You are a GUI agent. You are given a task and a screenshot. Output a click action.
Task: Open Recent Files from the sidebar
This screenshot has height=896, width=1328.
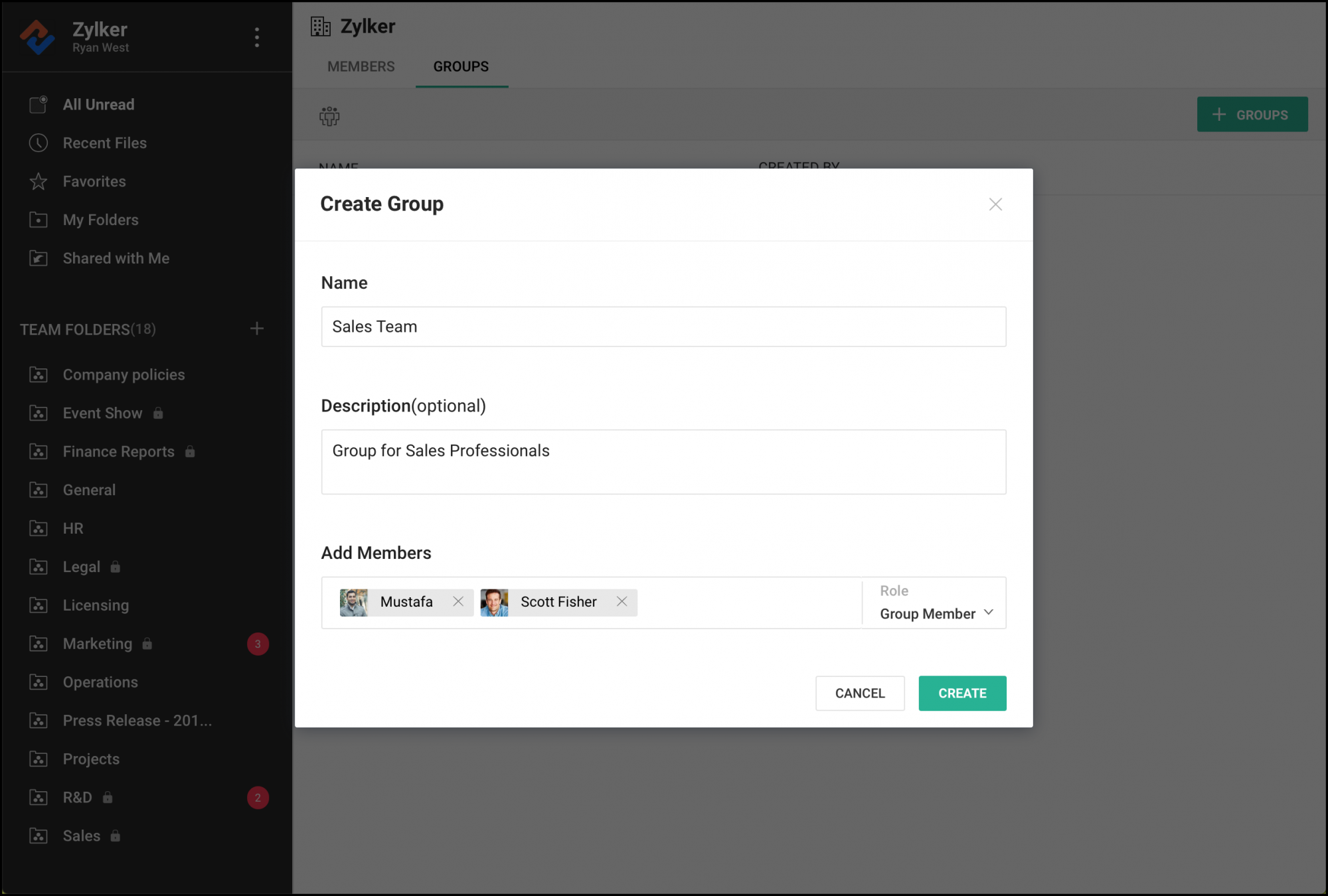coord(104,143)
